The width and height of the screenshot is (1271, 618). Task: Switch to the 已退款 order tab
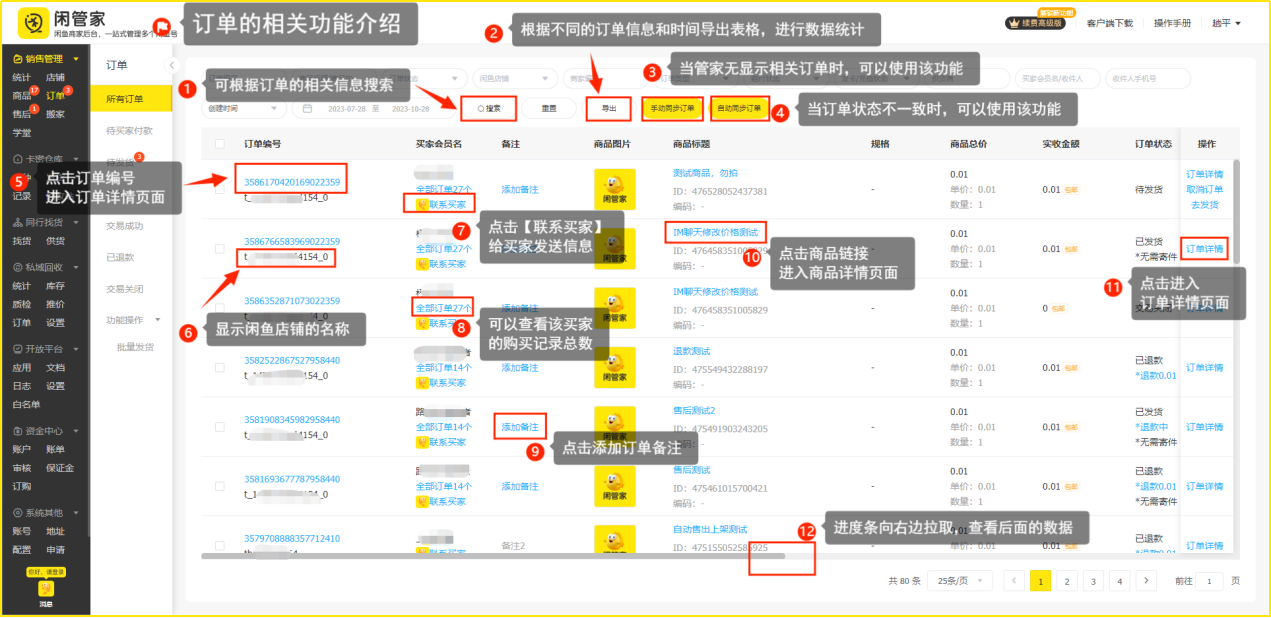pos(119,257)
